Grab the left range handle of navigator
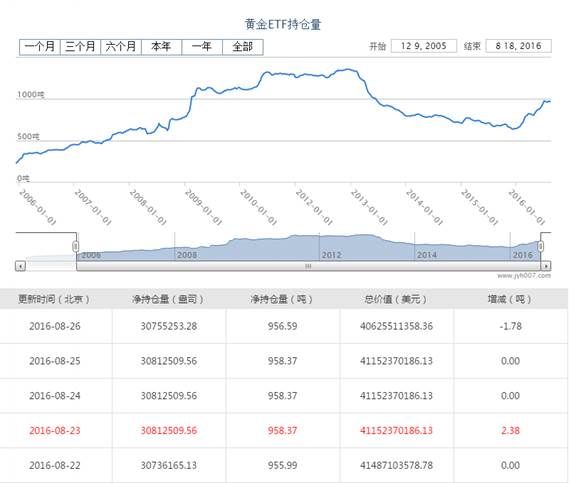Screen dimensions: 576x483 pyautogui.click(x=76, y=246)
